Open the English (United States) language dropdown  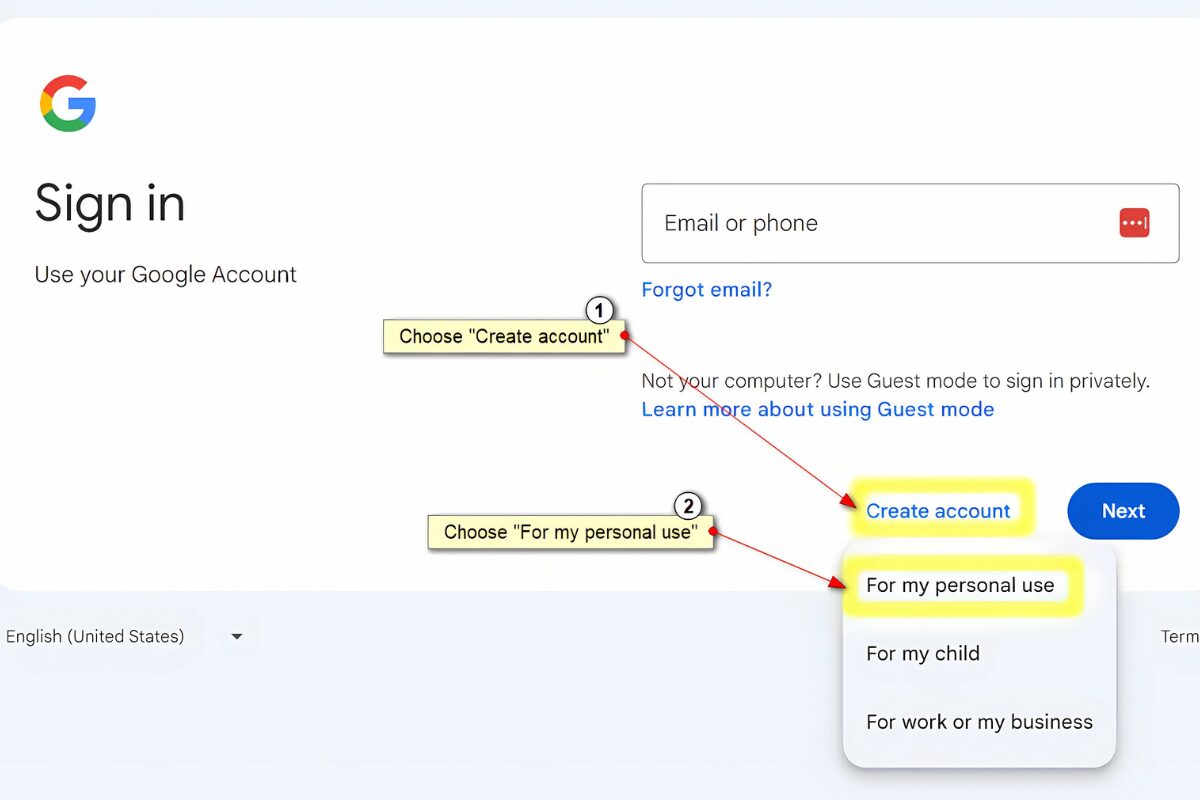pos(124,636)
